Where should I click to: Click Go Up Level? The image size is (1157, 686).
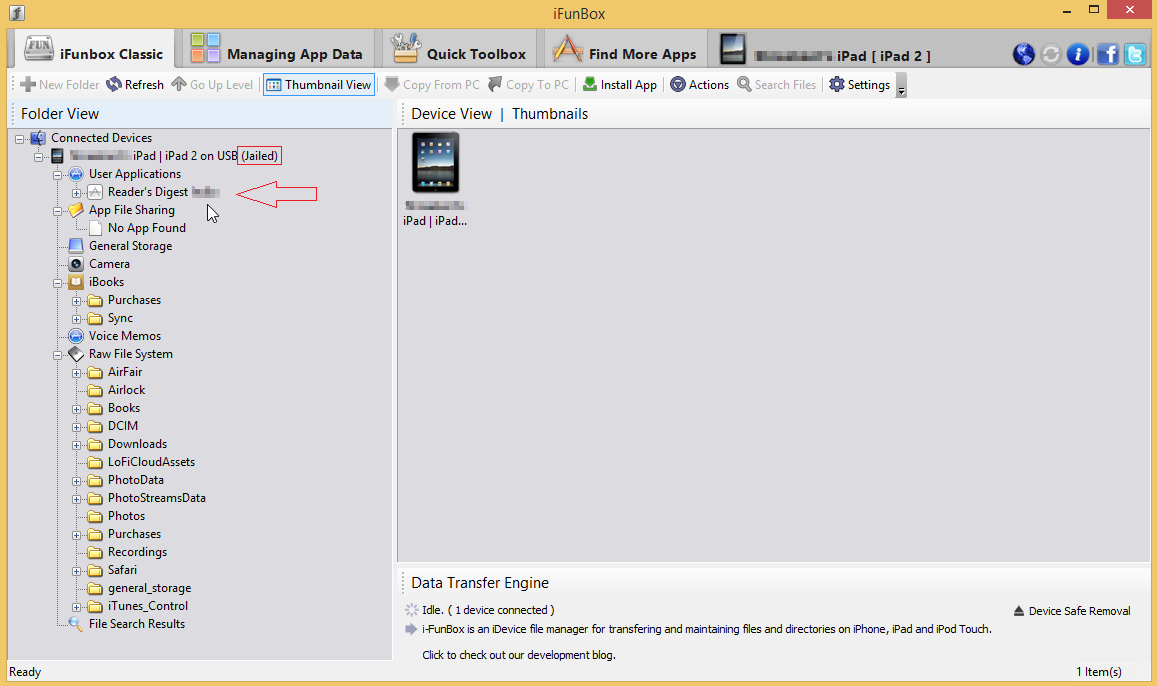click(x=213, y=85)
